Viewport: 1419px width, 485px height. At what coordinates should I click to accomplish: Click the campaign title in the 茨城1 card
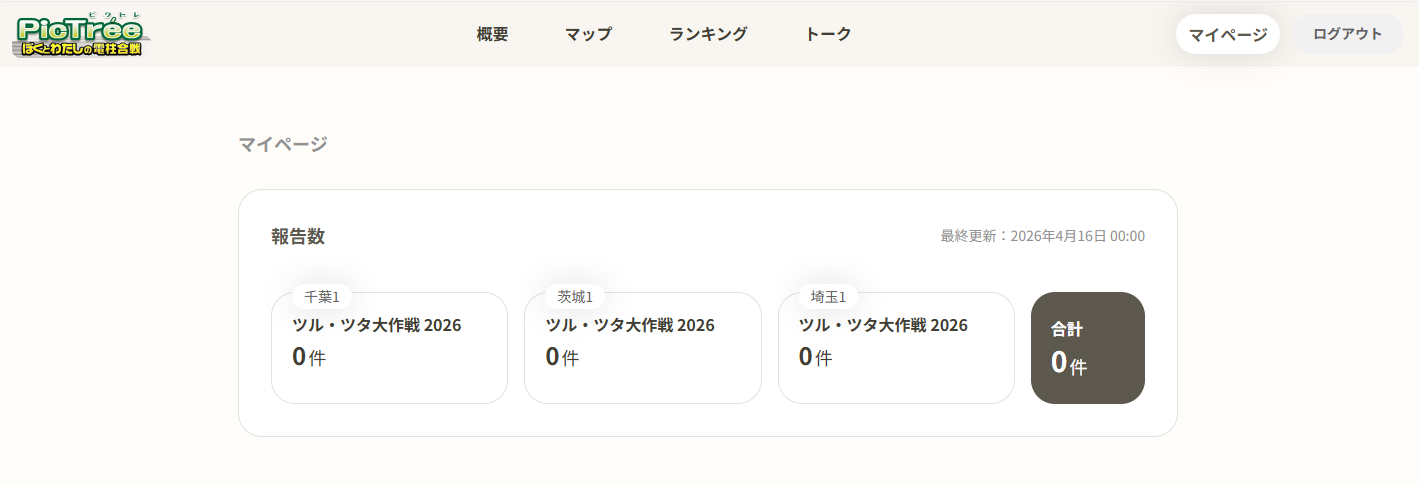click(630, 325)
